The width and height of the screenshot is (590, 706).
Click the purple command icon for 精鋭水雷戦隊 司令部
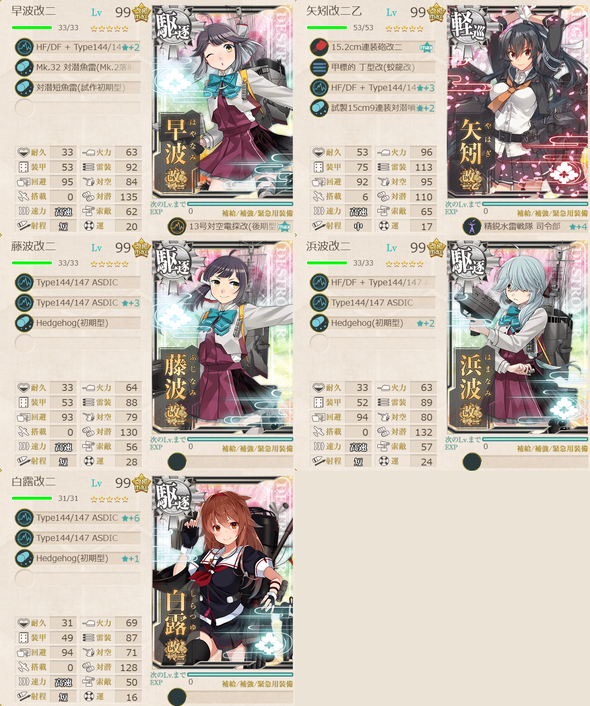pyautogui.click(x=472, y=226)
